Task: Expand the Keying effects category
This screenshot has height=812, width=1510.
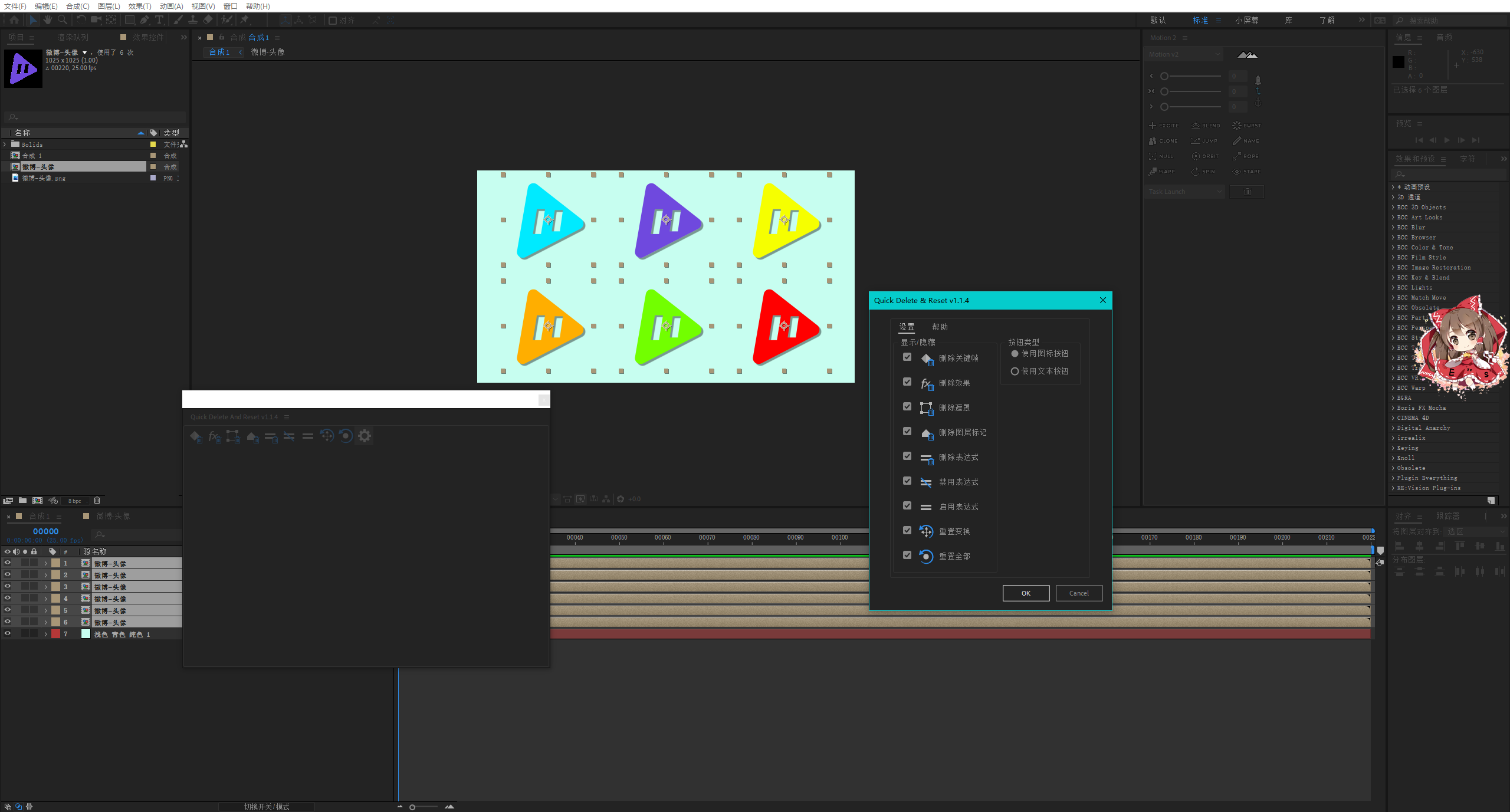Action: [1393, 448]
